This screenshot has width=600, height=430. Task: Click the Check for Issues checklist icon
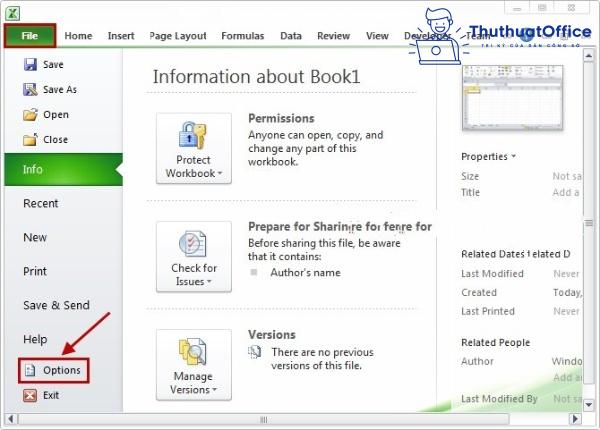tap(192, 244)
